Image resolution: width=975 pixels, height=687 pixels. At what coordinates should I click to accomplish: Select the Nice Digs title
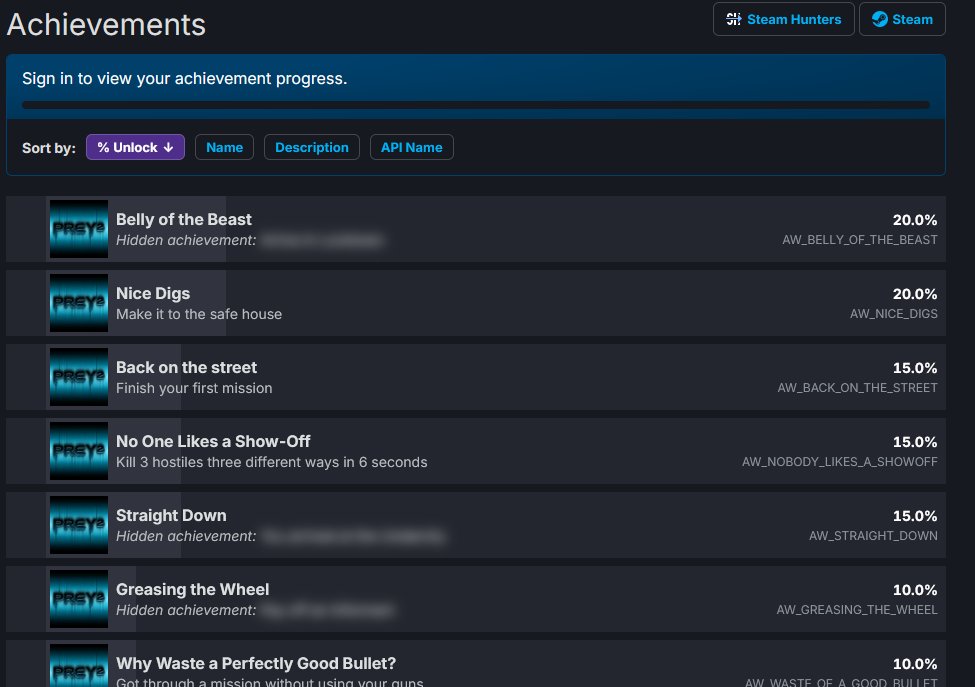[153, 293]
